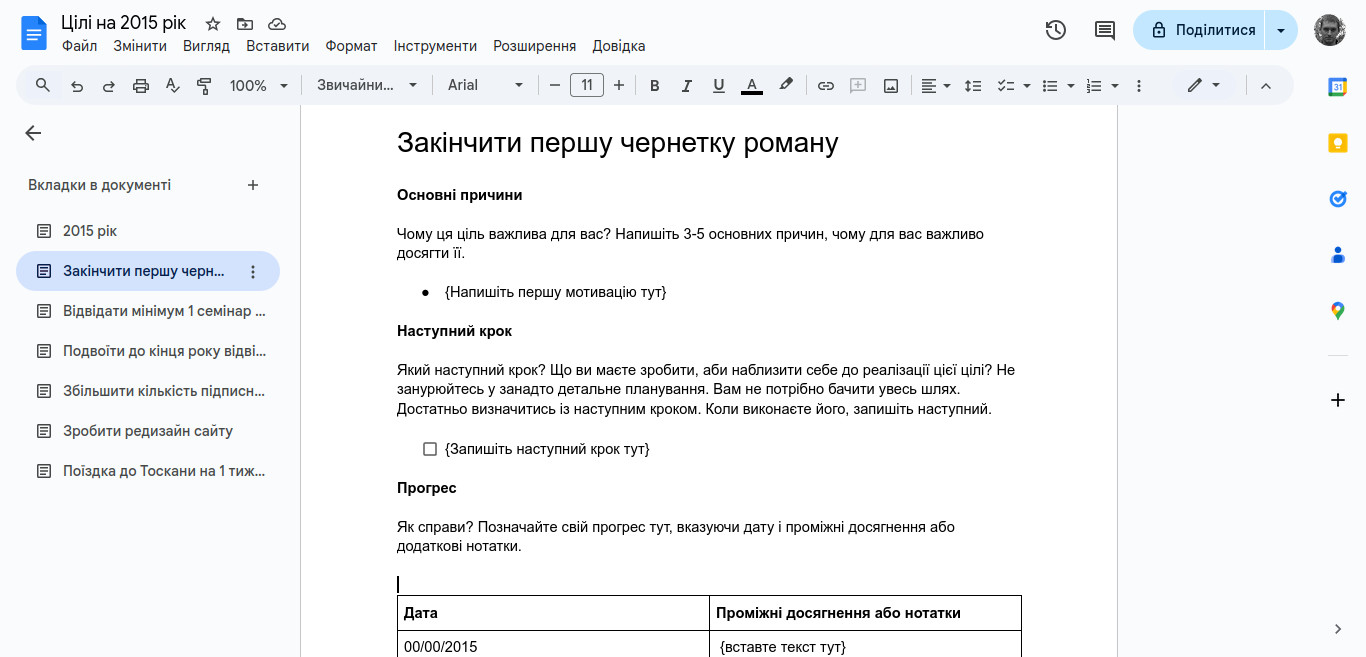Open options for Закінчити першу чернетку tab

pos(253,271)
